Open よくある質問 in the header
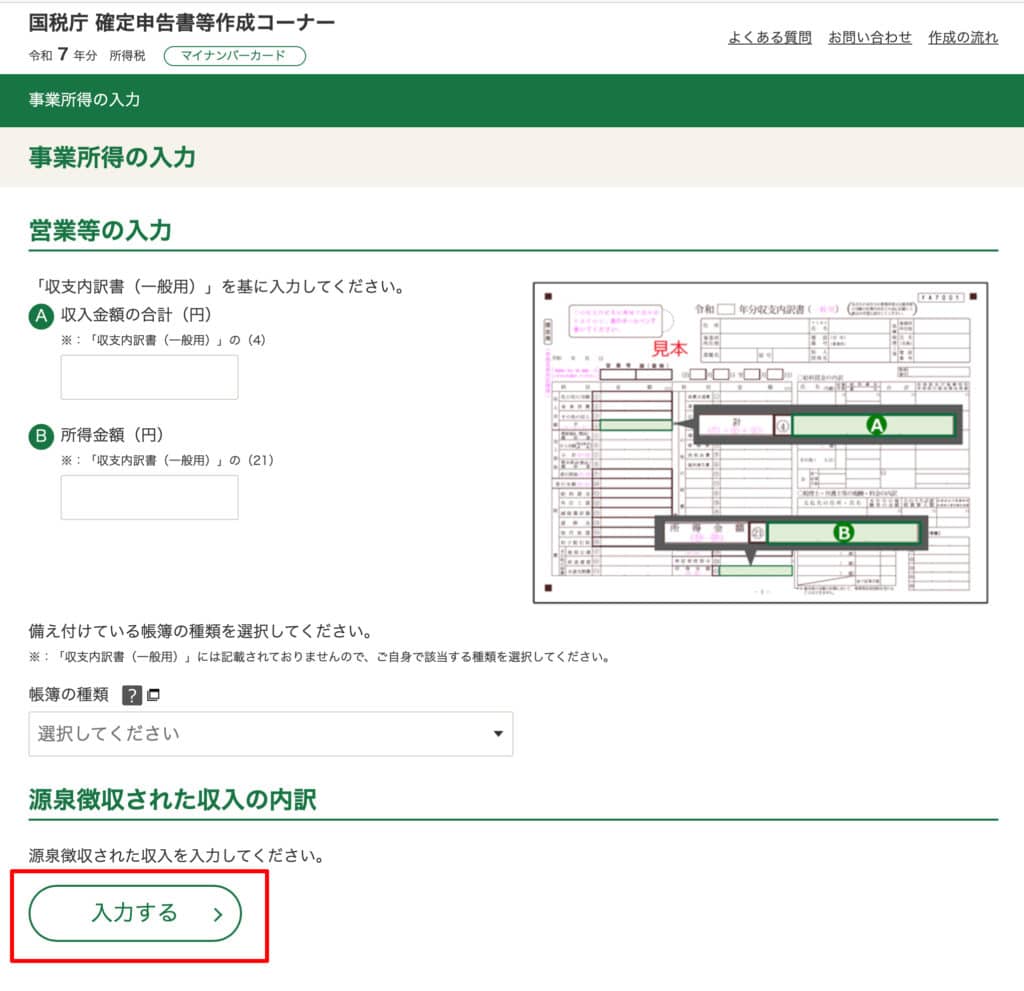 (x=769, y=38)
